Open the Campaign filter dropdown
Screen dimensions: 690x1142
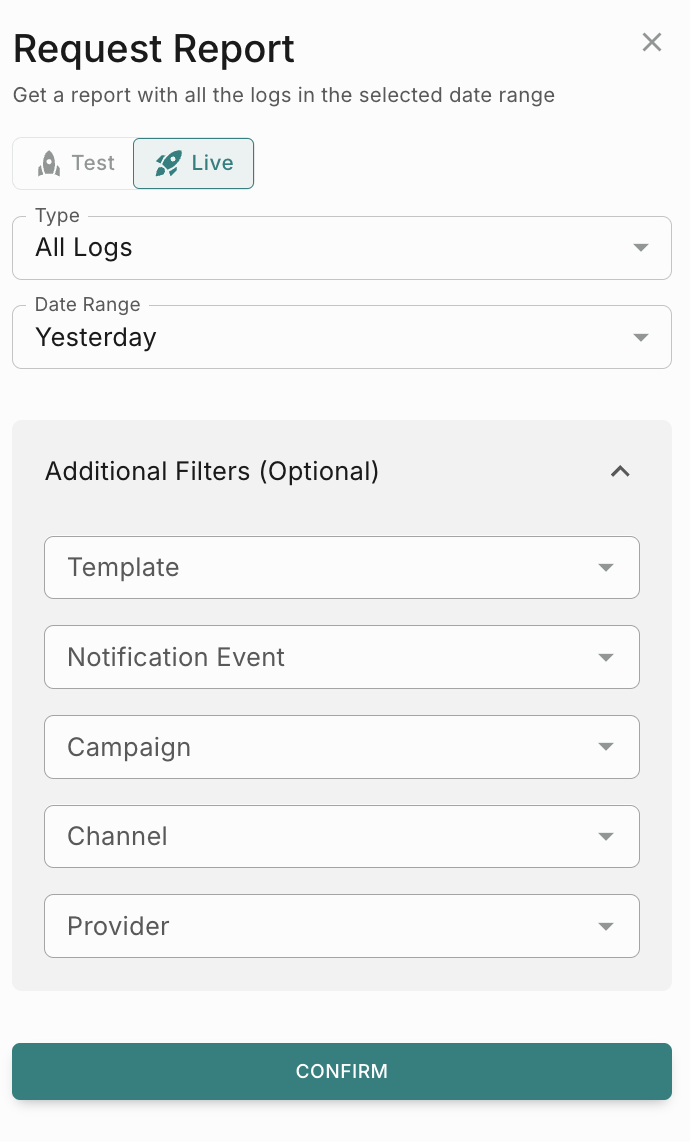pos(341,747)
